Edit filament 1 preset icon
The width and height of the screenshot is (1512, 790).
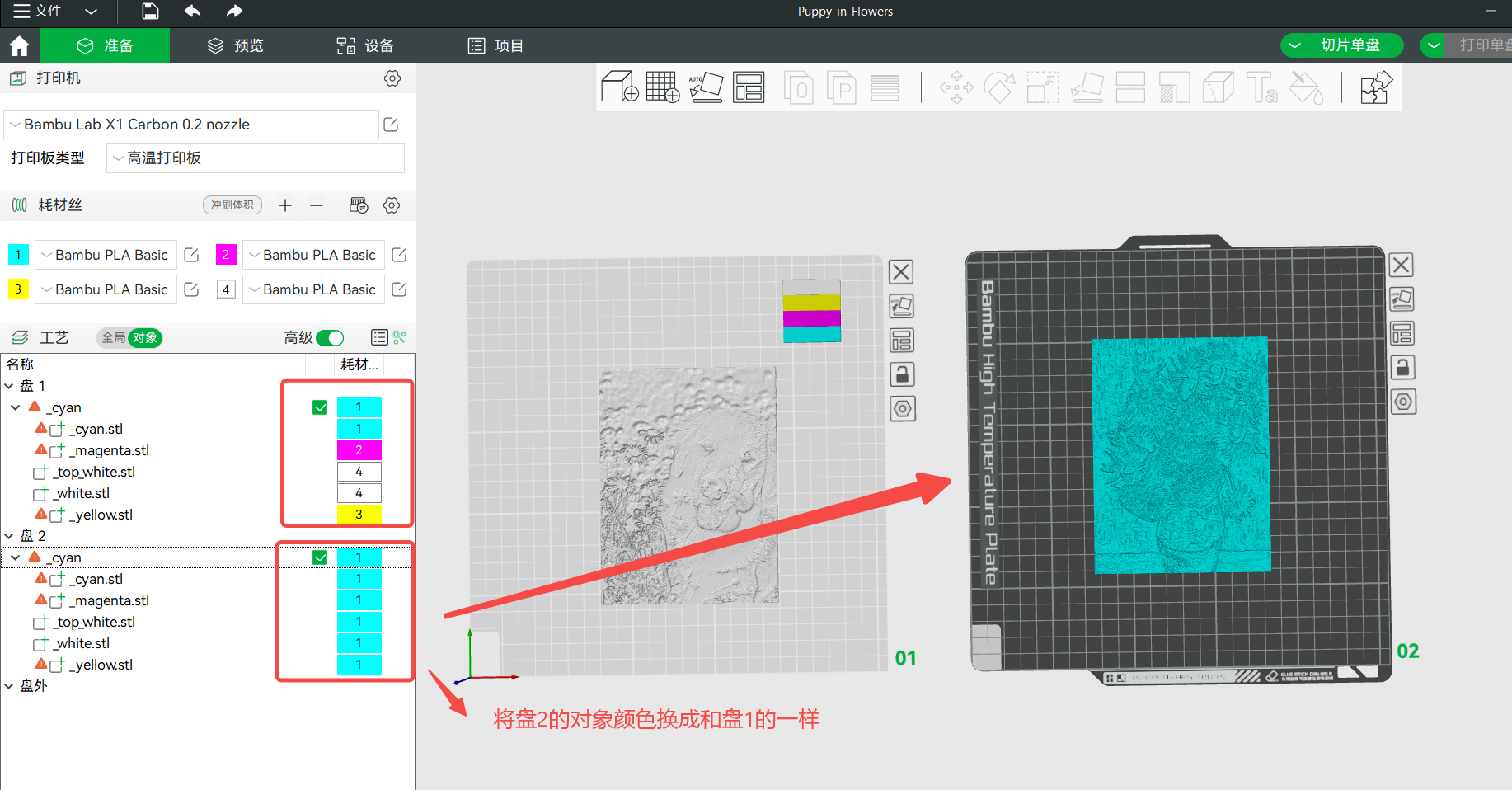click(191, 255)
